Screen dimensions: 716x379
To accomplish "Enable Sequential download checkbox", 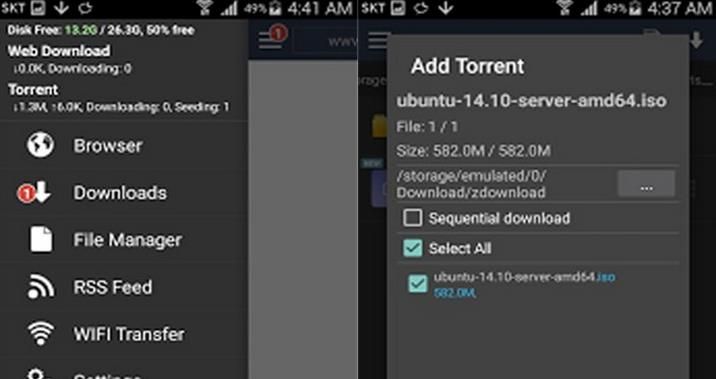I will (x=412, y=218).
